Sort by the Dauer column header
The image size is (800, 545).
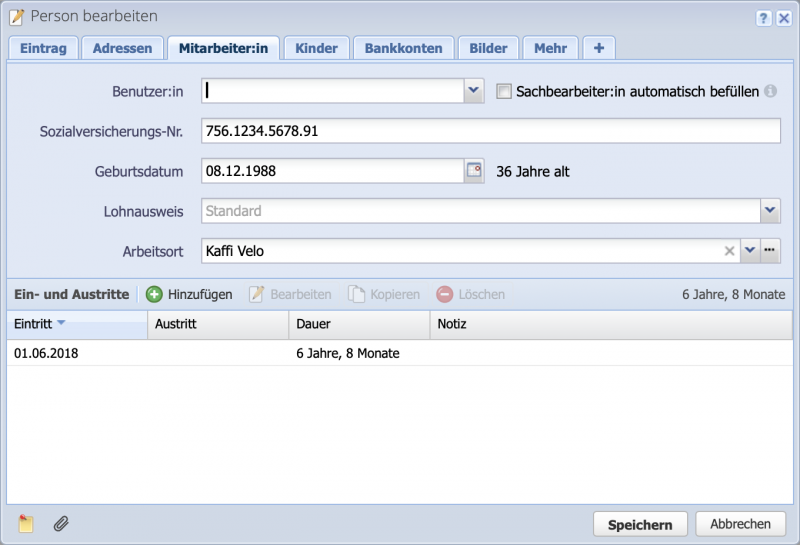tap(359, 324)
